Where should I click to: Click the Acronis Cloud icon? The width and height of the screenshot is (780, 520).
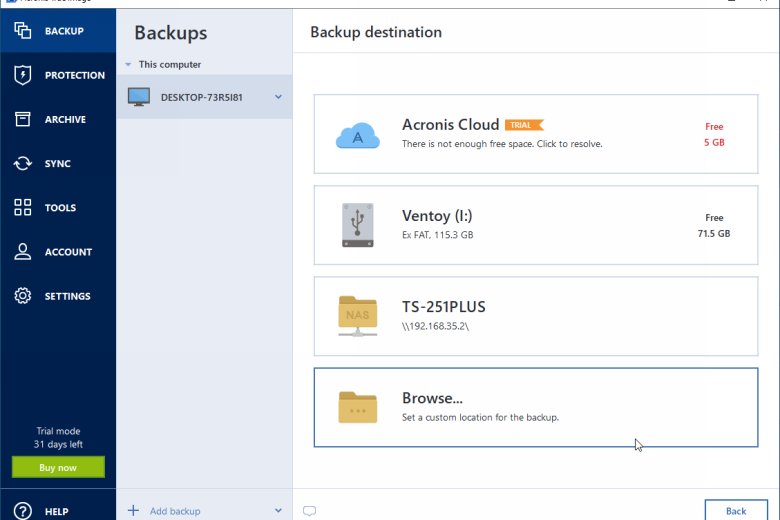tap(358, 135)
